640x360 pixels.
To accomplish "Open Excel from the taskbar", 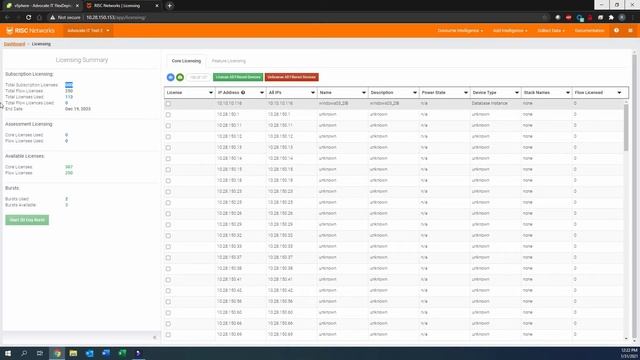I will [x=122, y=353].
